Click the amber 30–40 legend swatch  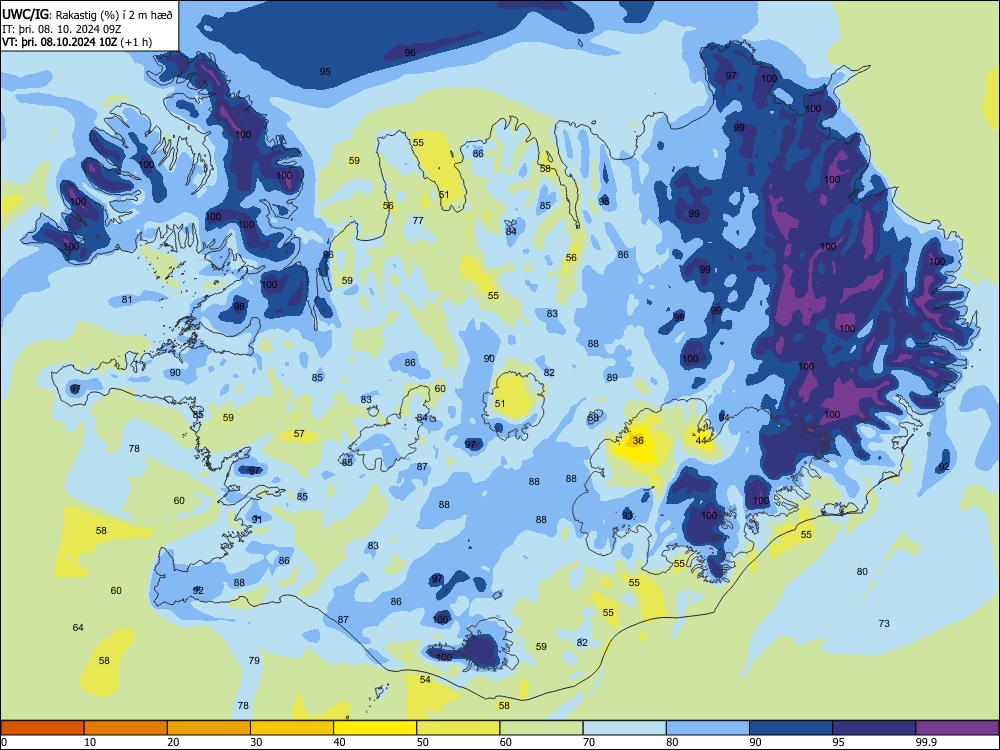tap(292, 728)
